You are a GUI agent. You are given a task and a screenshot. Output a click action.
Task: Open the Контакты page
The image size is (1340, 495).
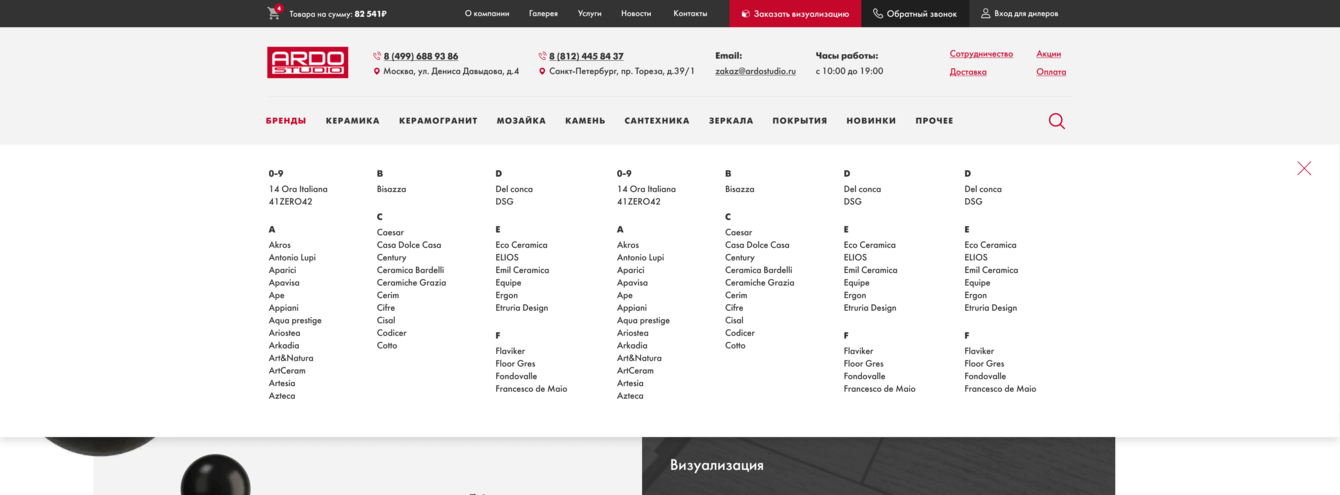[690, 13]
